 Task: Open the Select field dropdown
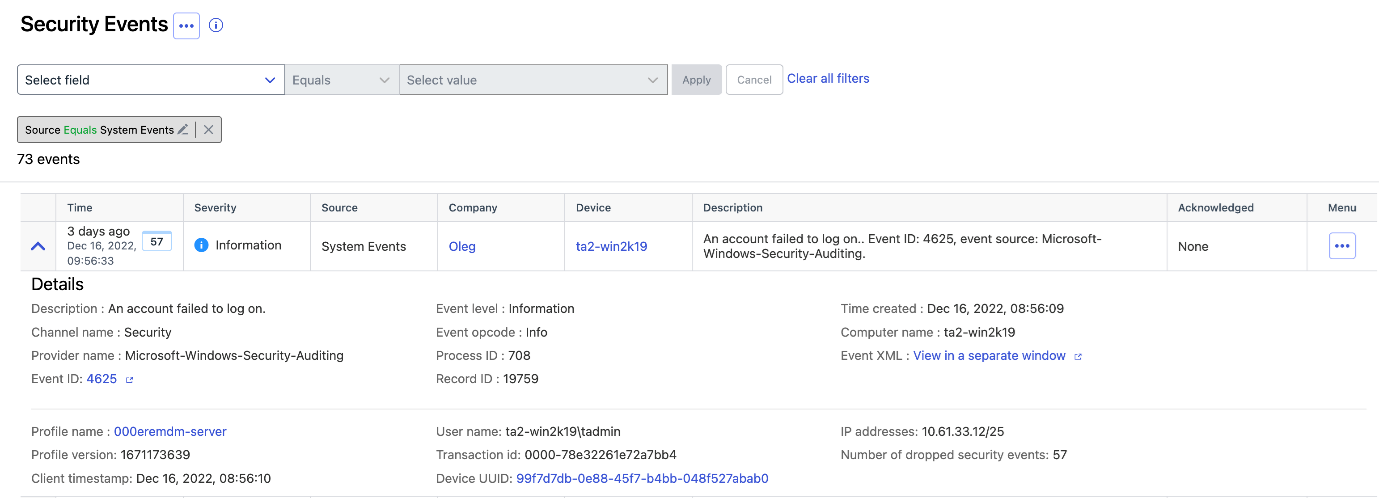(151, 80)
